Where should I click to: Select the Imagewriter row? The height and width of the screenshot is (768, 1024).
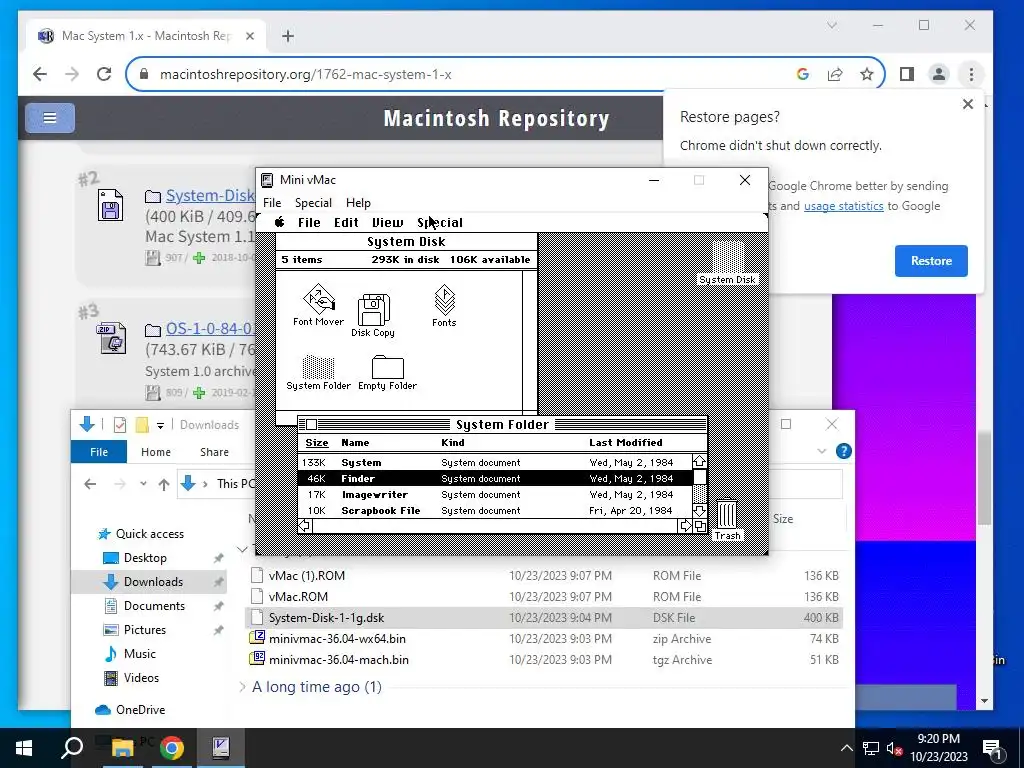(x=495, y=495)
